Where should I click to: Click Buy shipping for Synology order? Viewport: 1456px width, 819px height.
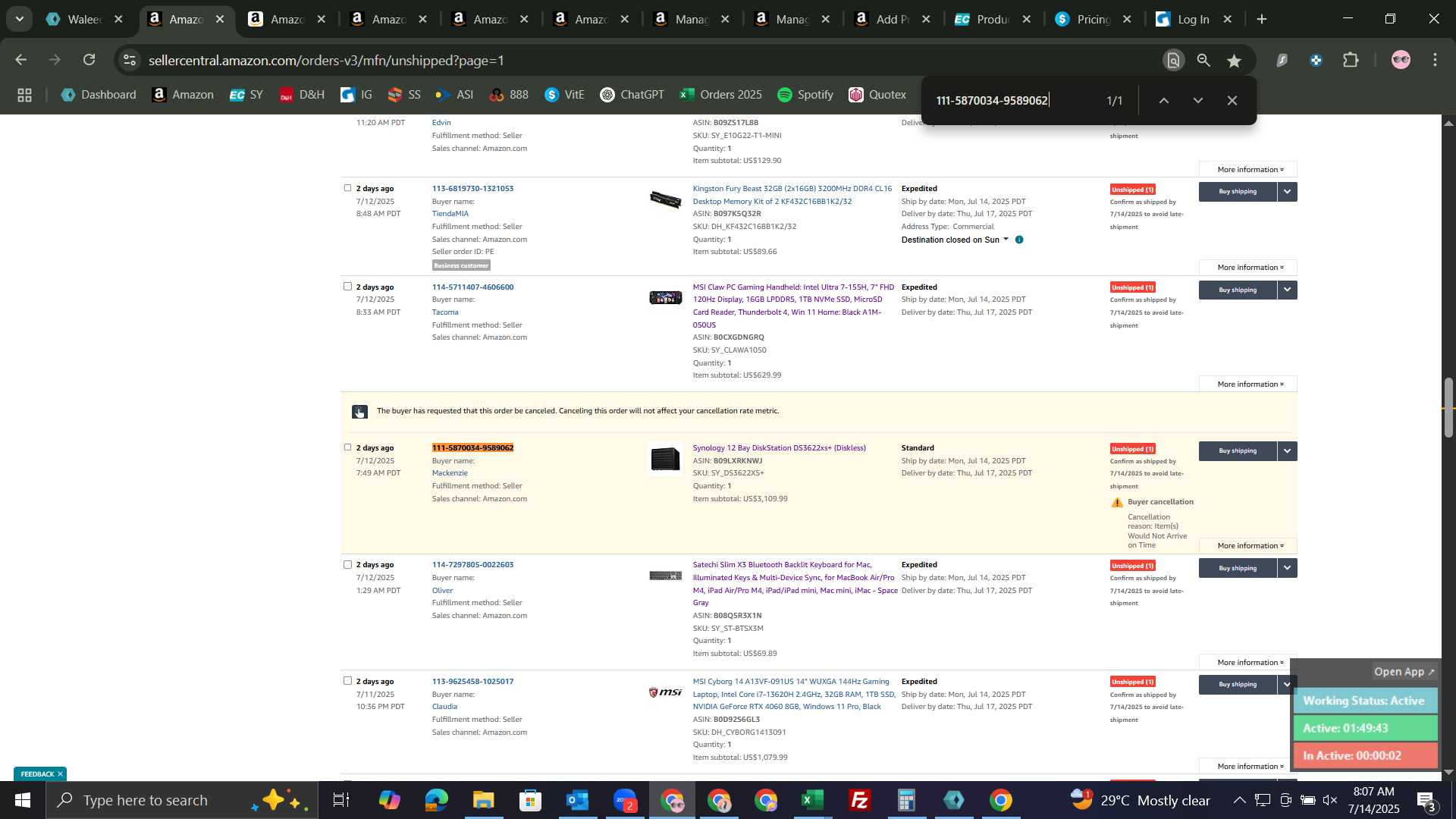click(1238, 451)
